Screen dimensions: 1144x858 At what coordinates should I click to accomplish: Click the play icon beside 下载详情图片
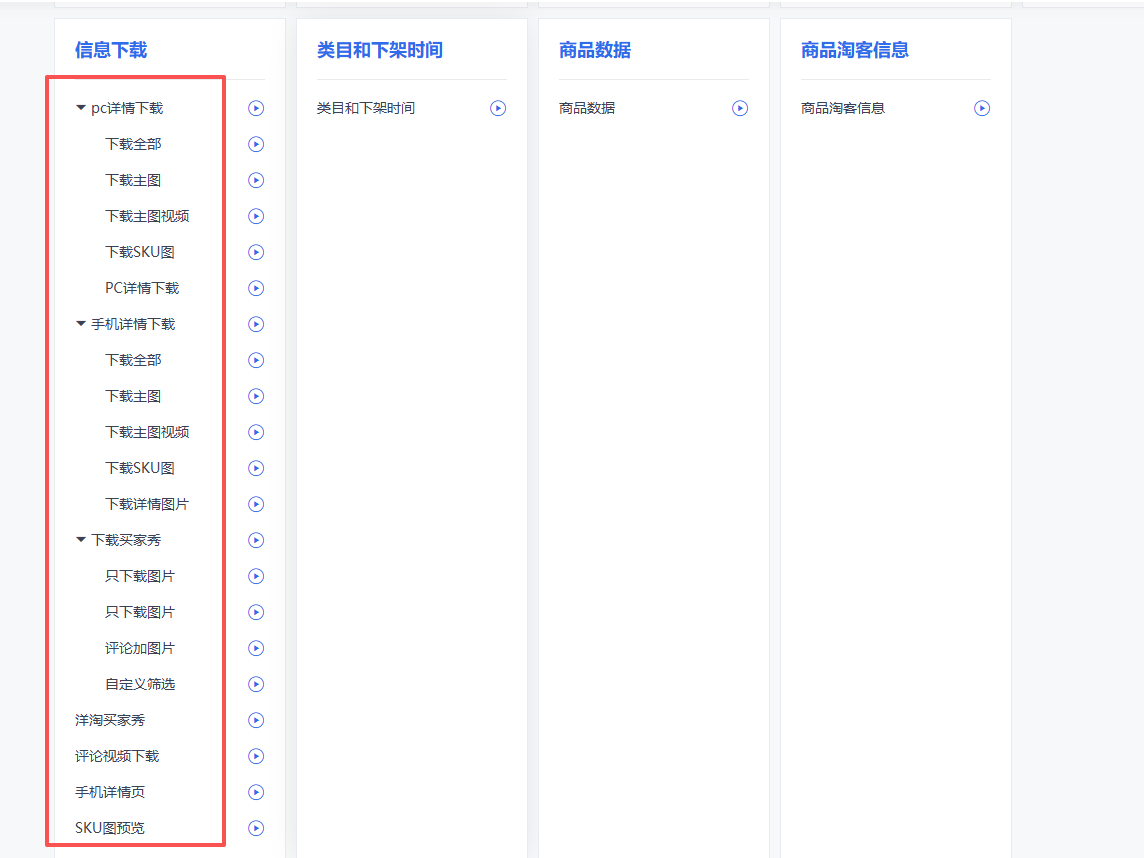coord(255,504)
